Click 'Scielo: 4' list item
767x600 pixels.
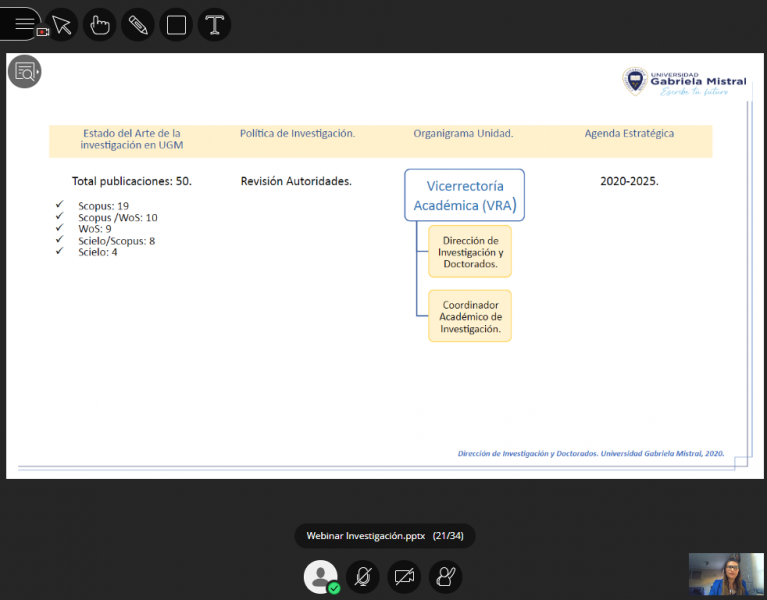pos(98,252)
